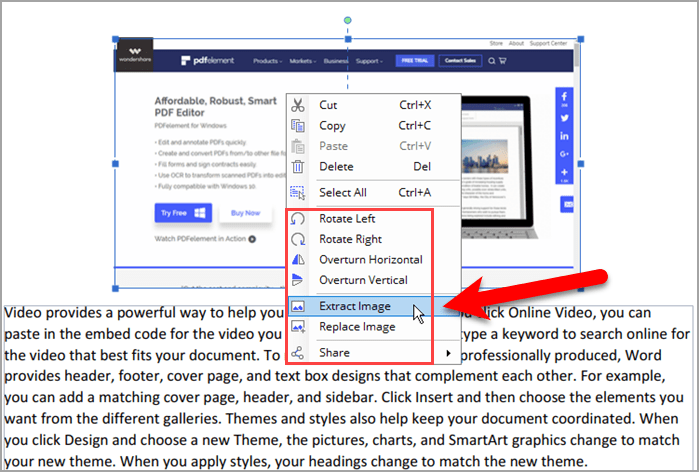Click the Try Free button in image
Screen dimensions: 699x472
[183, 213]
